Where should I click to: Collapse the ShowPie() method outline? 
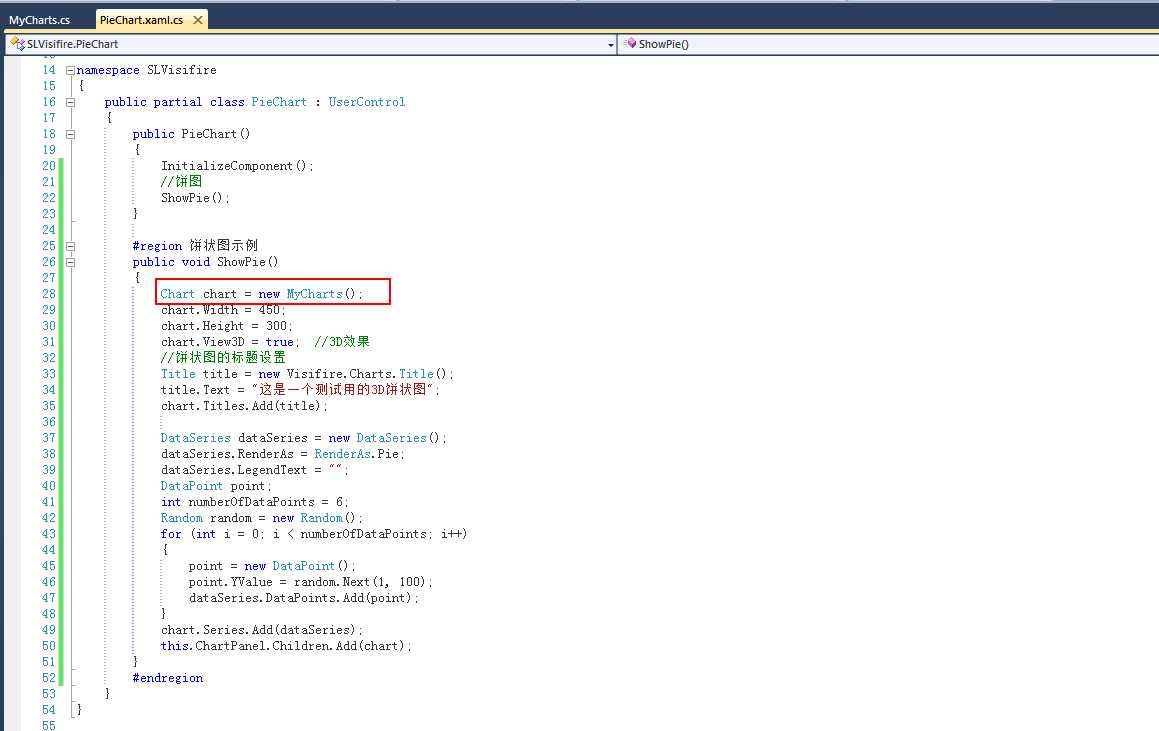70,262
